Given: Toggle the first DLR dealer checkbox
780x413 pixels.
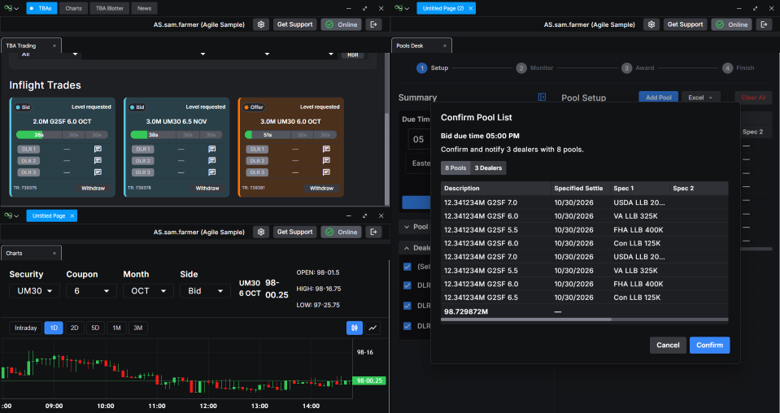Looking at the screenshot, I should click(407, 286).
